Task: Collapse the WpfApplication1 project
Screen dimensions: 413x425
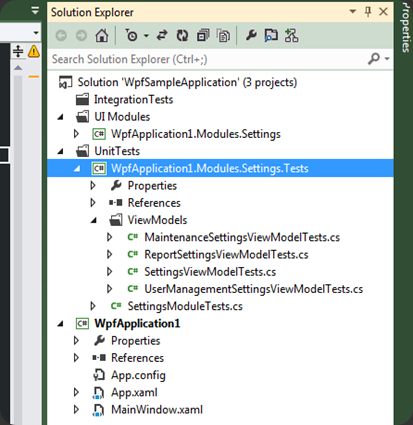Action: (60, 324)
